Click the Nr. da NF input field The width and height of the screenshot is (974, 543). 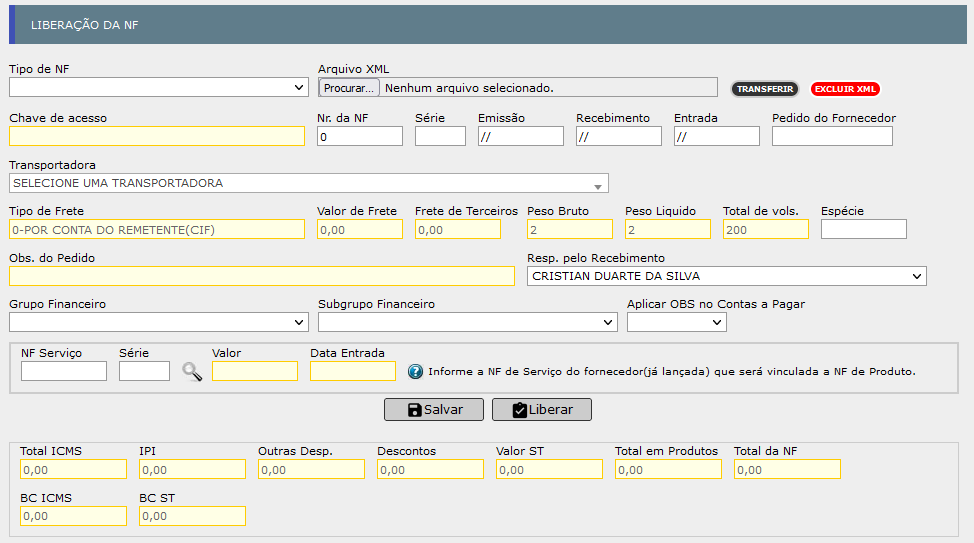360,136
